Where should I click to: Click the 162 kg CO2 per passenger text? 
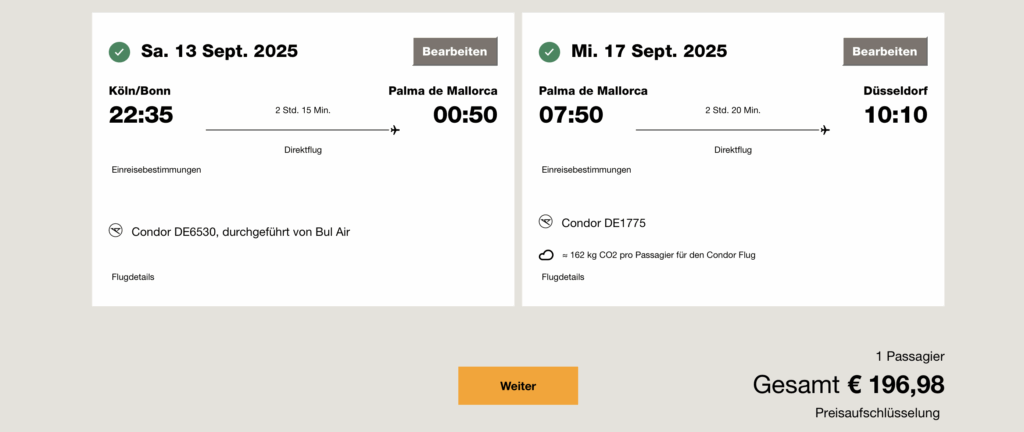click(x=659, y=255)
